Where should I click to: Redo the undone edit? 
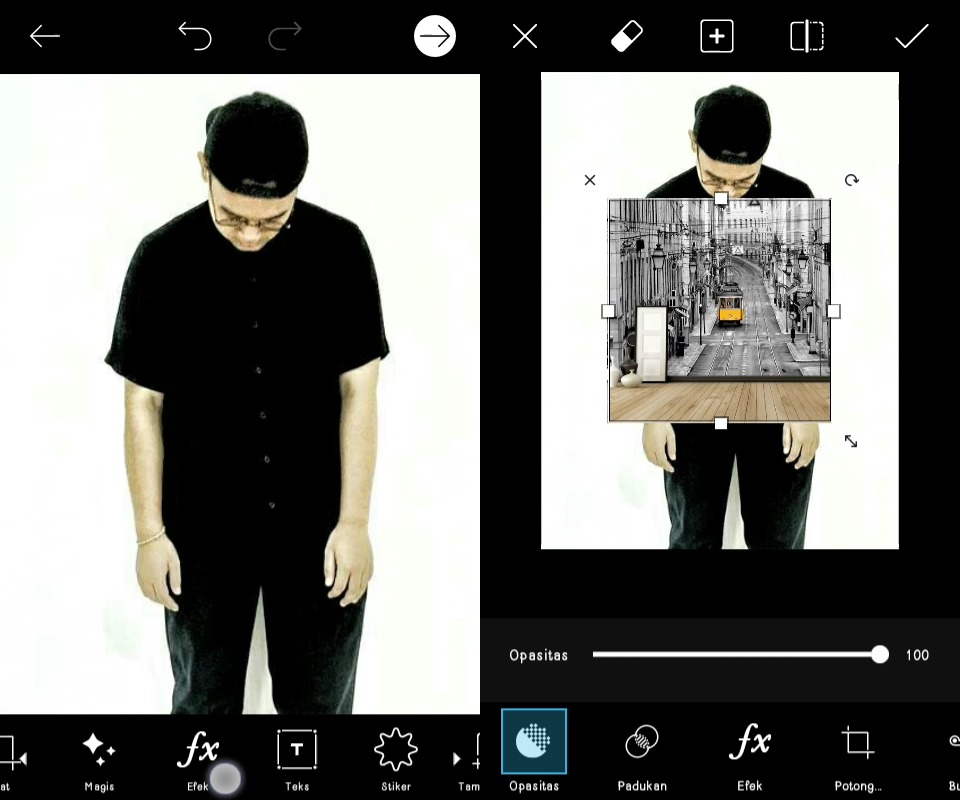(x=285, y=36)
